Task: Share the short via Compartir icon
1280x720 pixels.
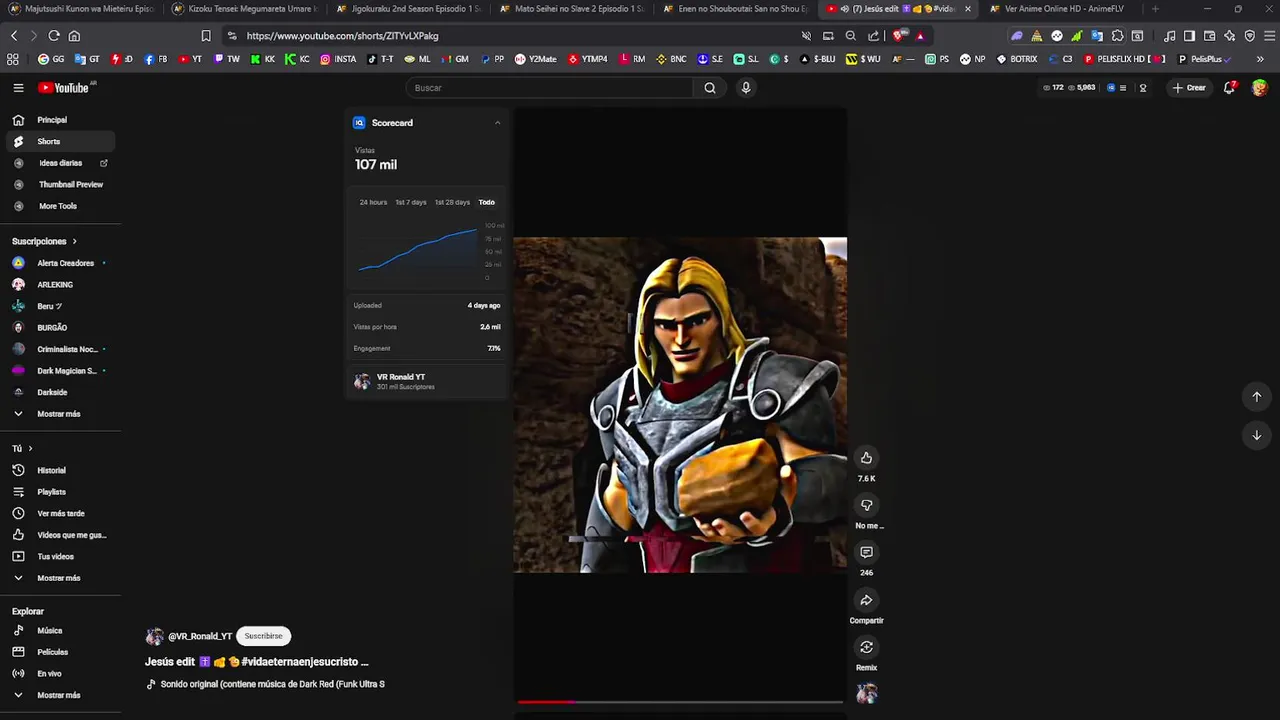Action: (866, 600)
